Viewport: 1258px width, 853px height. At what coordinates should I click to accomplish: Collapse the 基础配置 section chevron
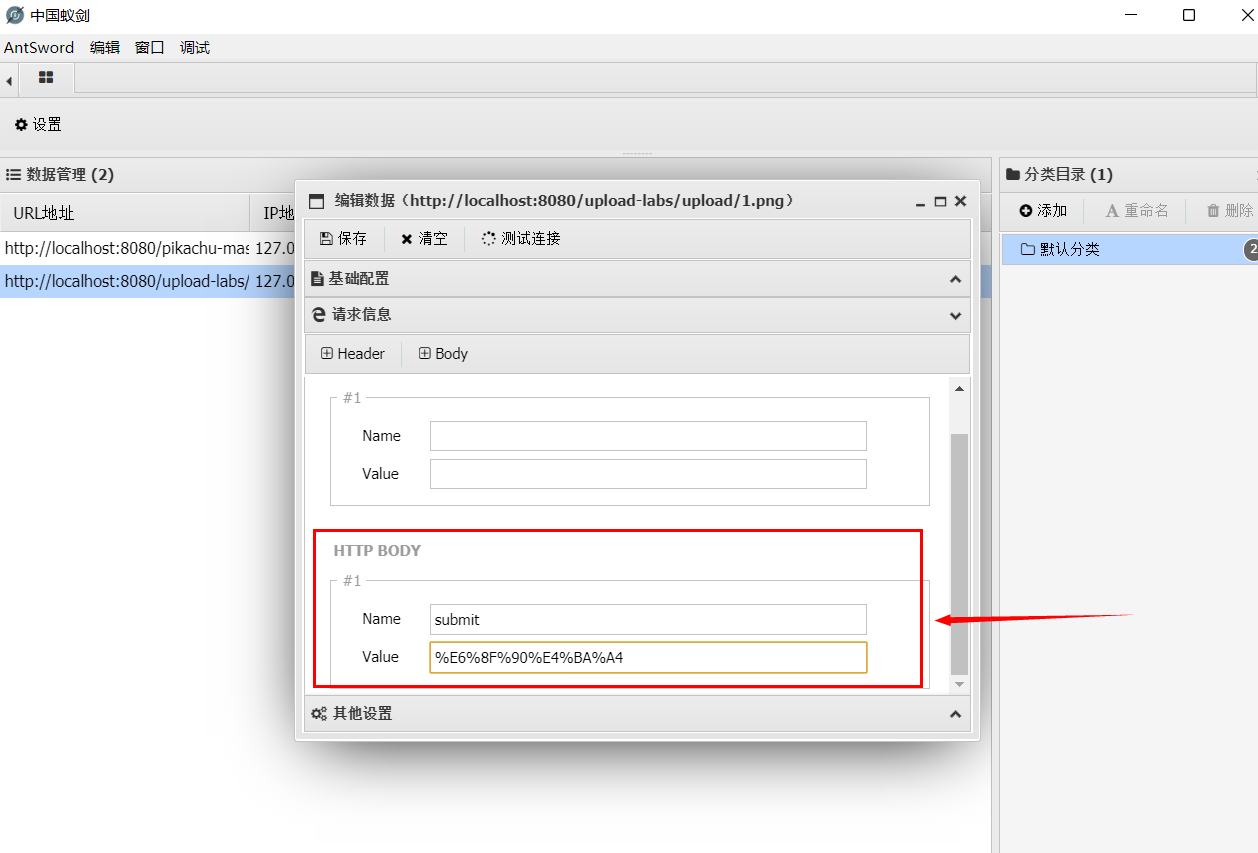pos(955,279)
